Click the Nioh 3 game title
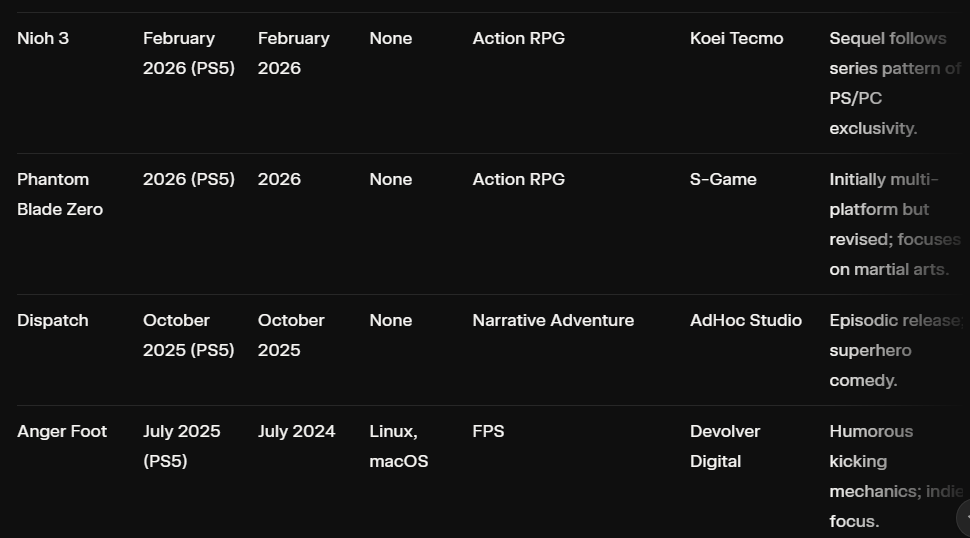 43,39
